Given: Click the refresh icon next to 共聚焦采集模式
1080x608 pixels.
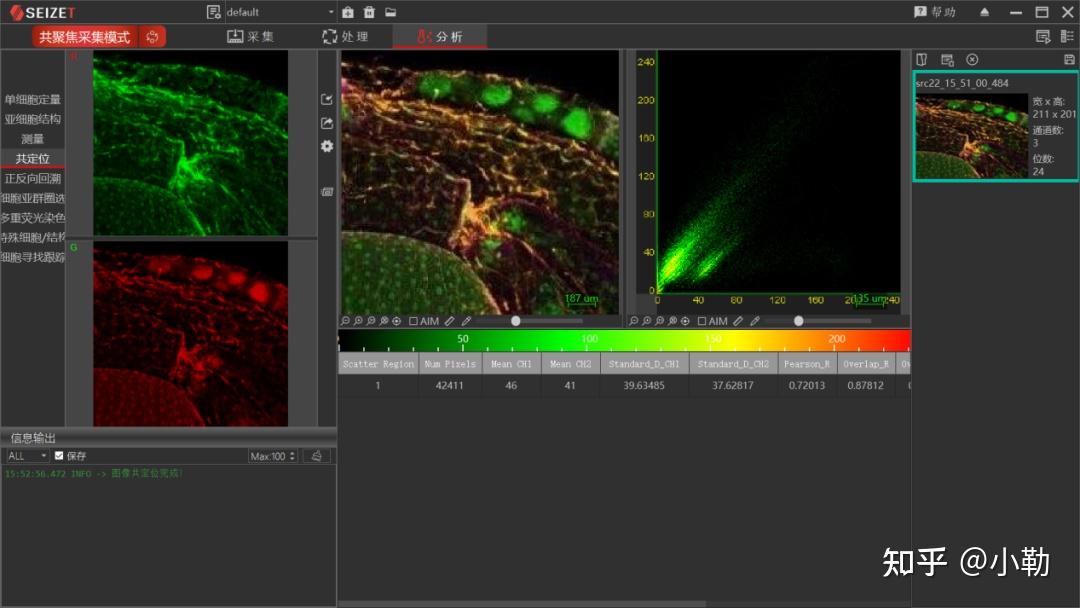Looking at the screenshot, I should (x=153, y=37).
